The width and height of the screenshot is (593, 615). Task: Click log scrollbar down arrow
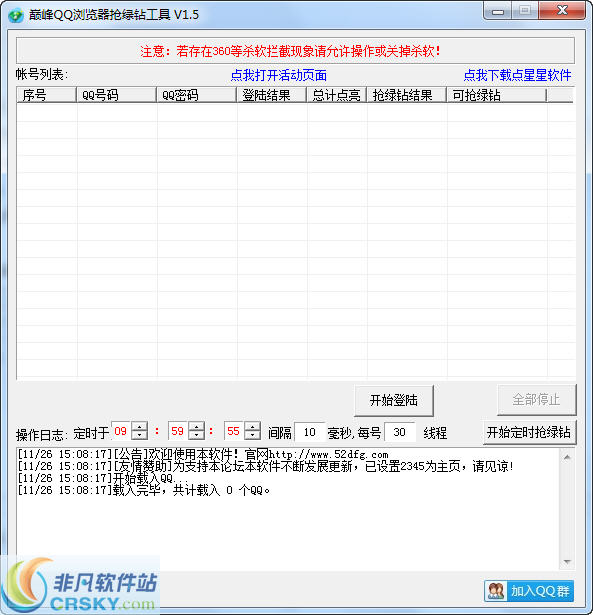pyautogui.click(x=567, y=562)
